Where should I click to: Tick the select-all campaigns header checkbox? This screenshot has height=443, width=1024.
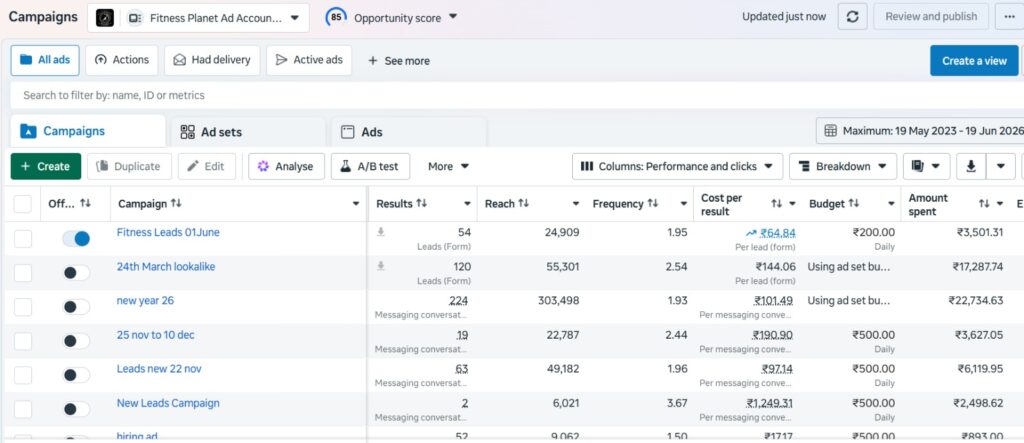point(23,204)
